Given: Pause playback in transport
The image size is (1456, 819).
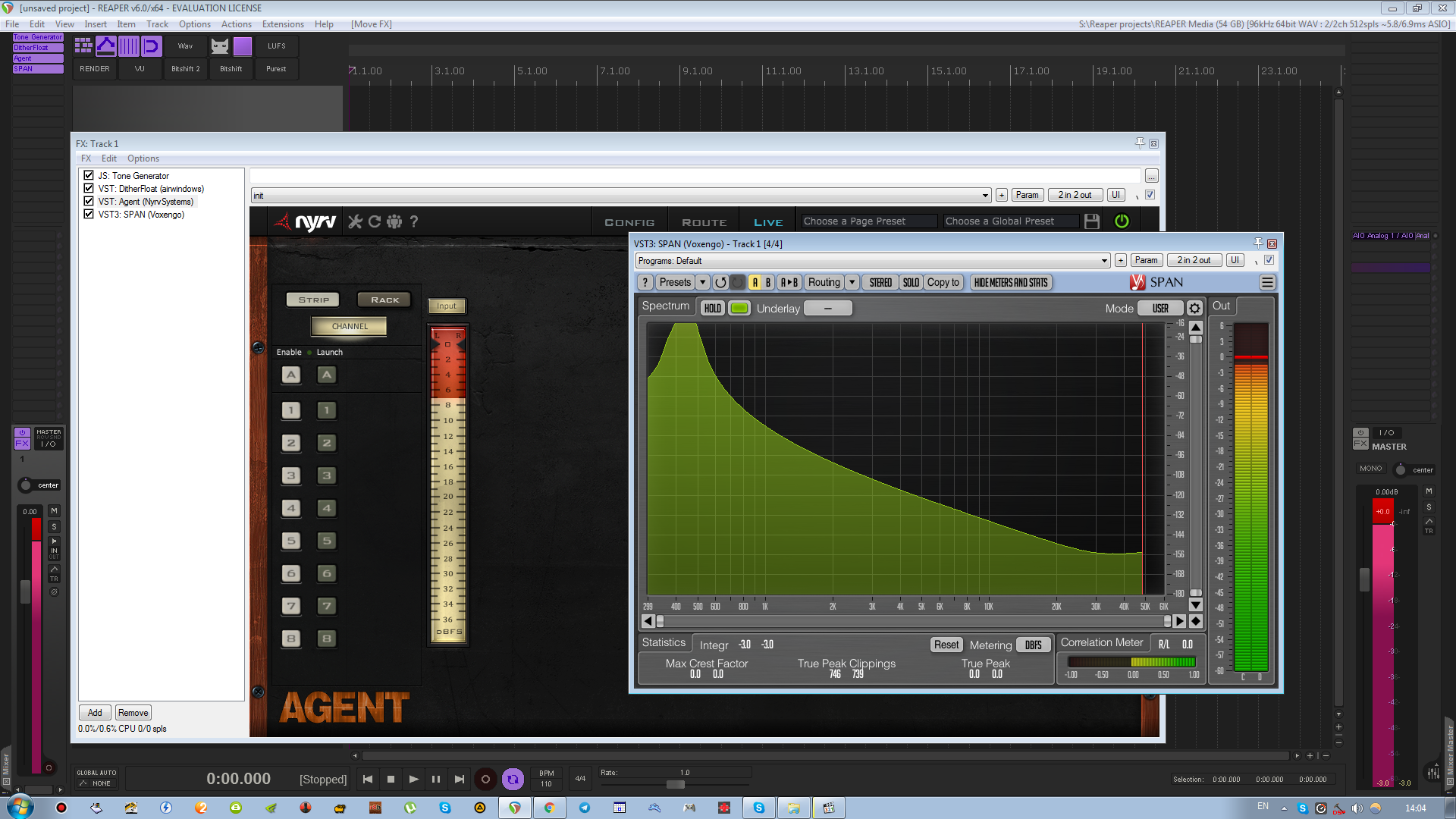Looking at the screenshot, I should point(436,779).
